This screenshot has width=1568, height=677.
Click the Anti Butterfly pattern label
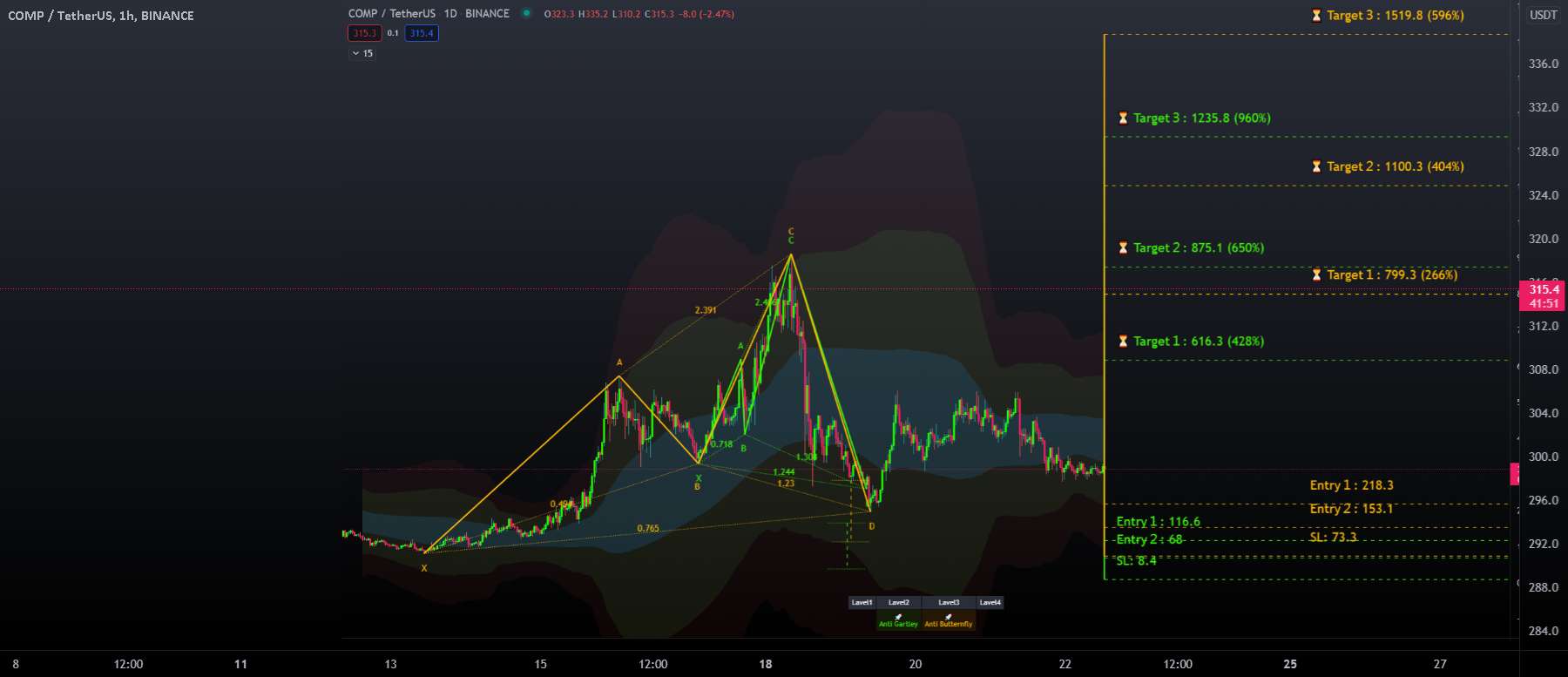pyautogui.click(x=949, y=624)
